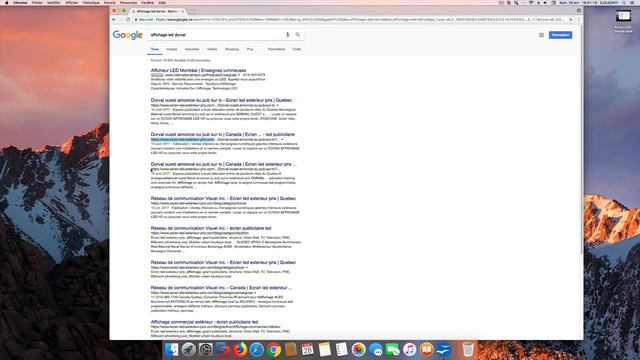Open Calendar from the Dock
640x360 pixels.
click(x=307, y=349)
